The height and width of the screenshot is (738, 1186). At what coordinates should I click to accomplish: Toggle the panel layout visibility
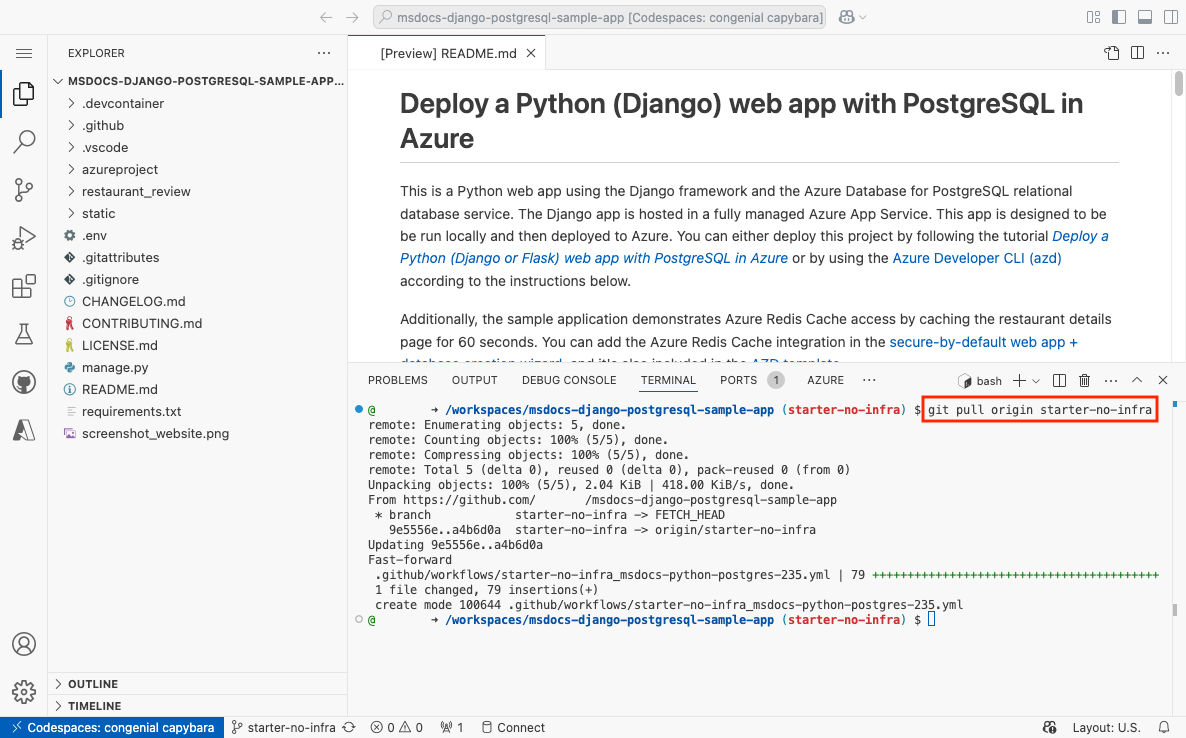coord(1143,17)
